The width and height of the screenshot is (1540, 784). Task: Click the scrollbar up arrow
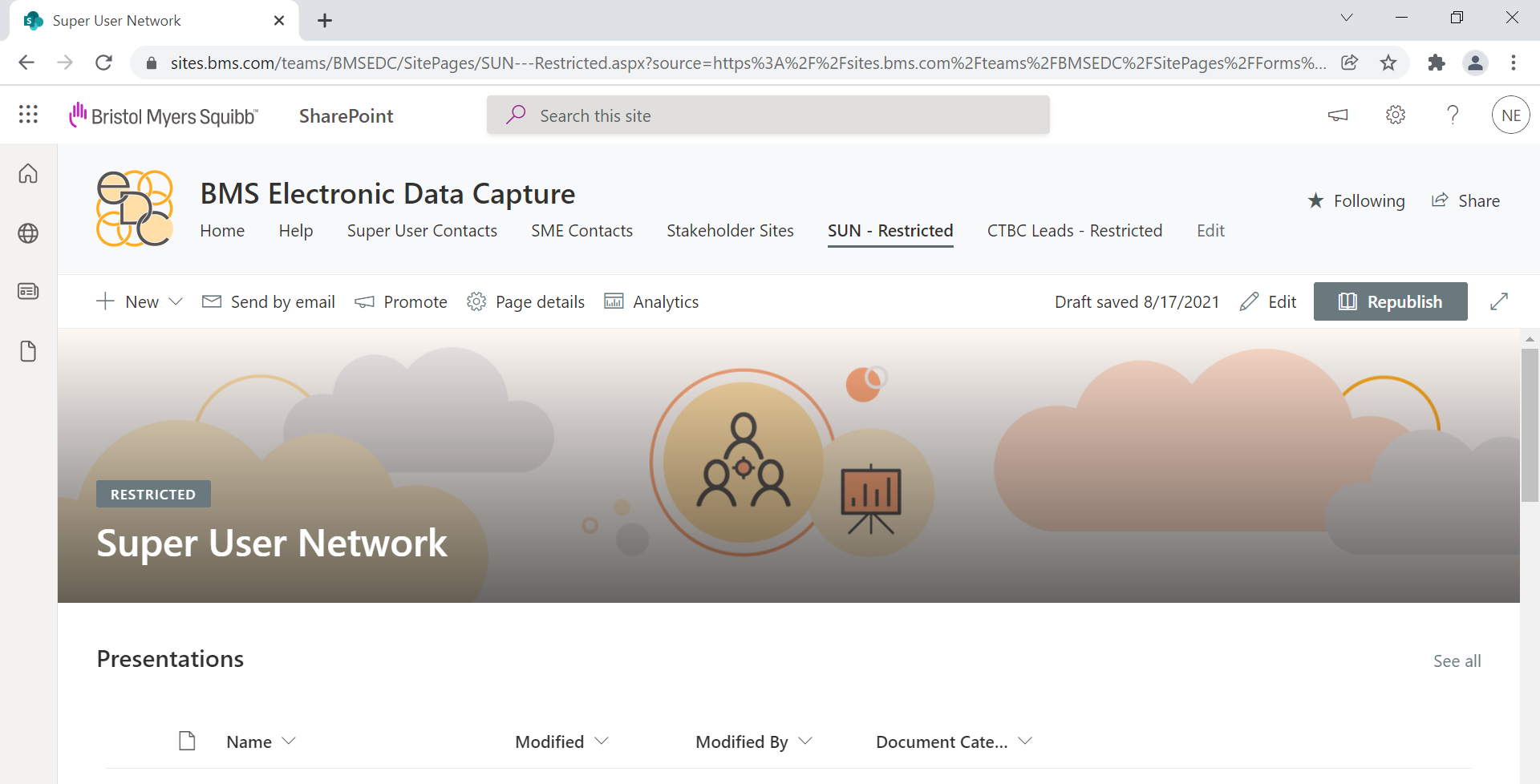click(1530, 339)
